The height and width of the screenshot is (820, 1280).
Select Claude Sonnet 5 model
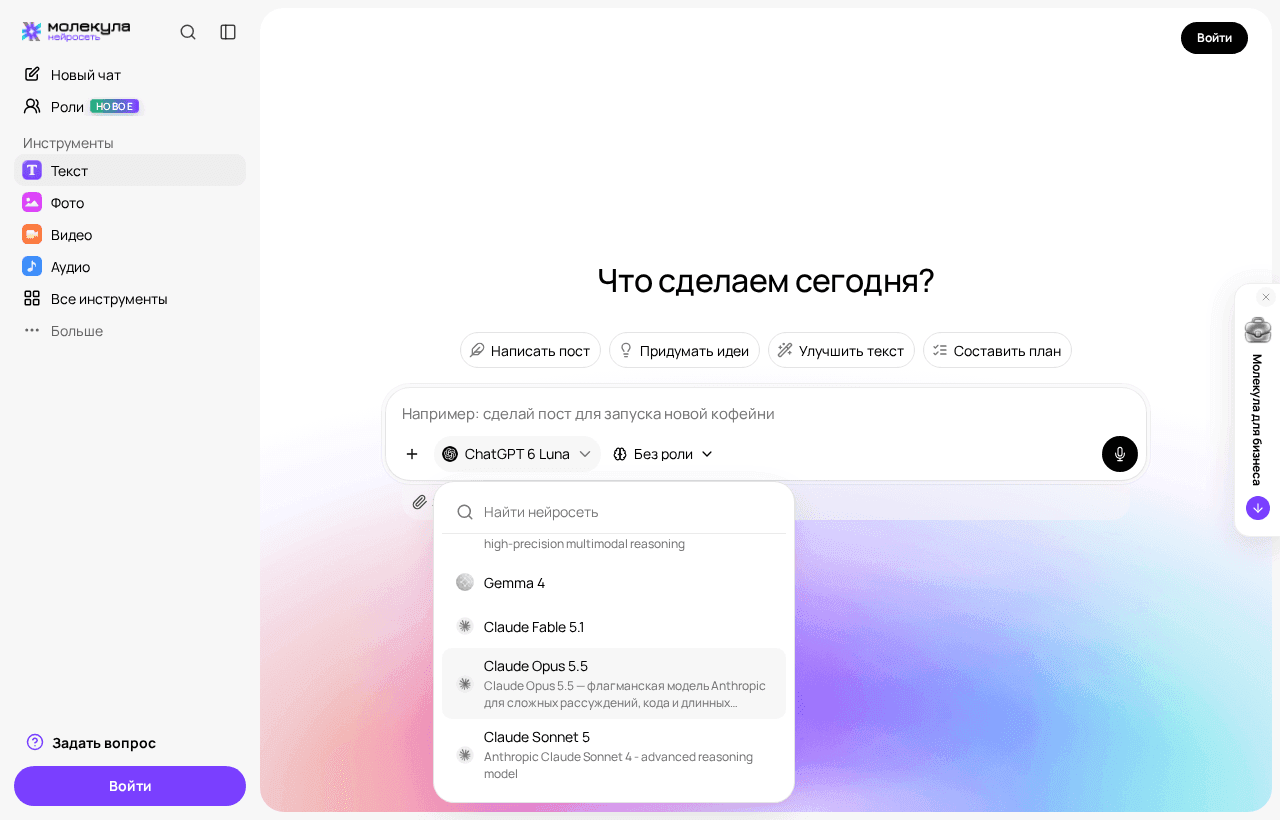pos(614,754)
